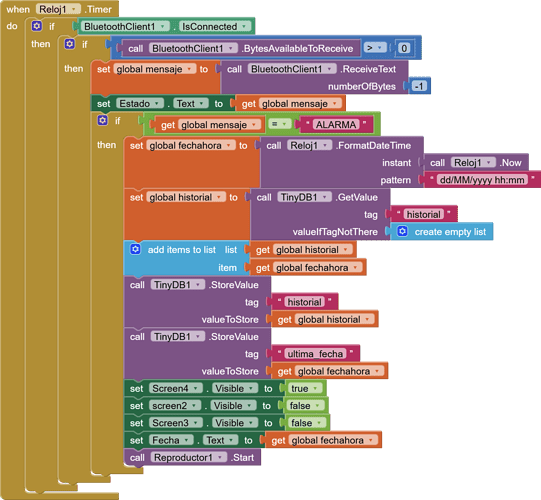Select the Reloj1 Now call block
The width and height of the screenshot is (541, 500).
pyautogui.click(x=476, y=163)
